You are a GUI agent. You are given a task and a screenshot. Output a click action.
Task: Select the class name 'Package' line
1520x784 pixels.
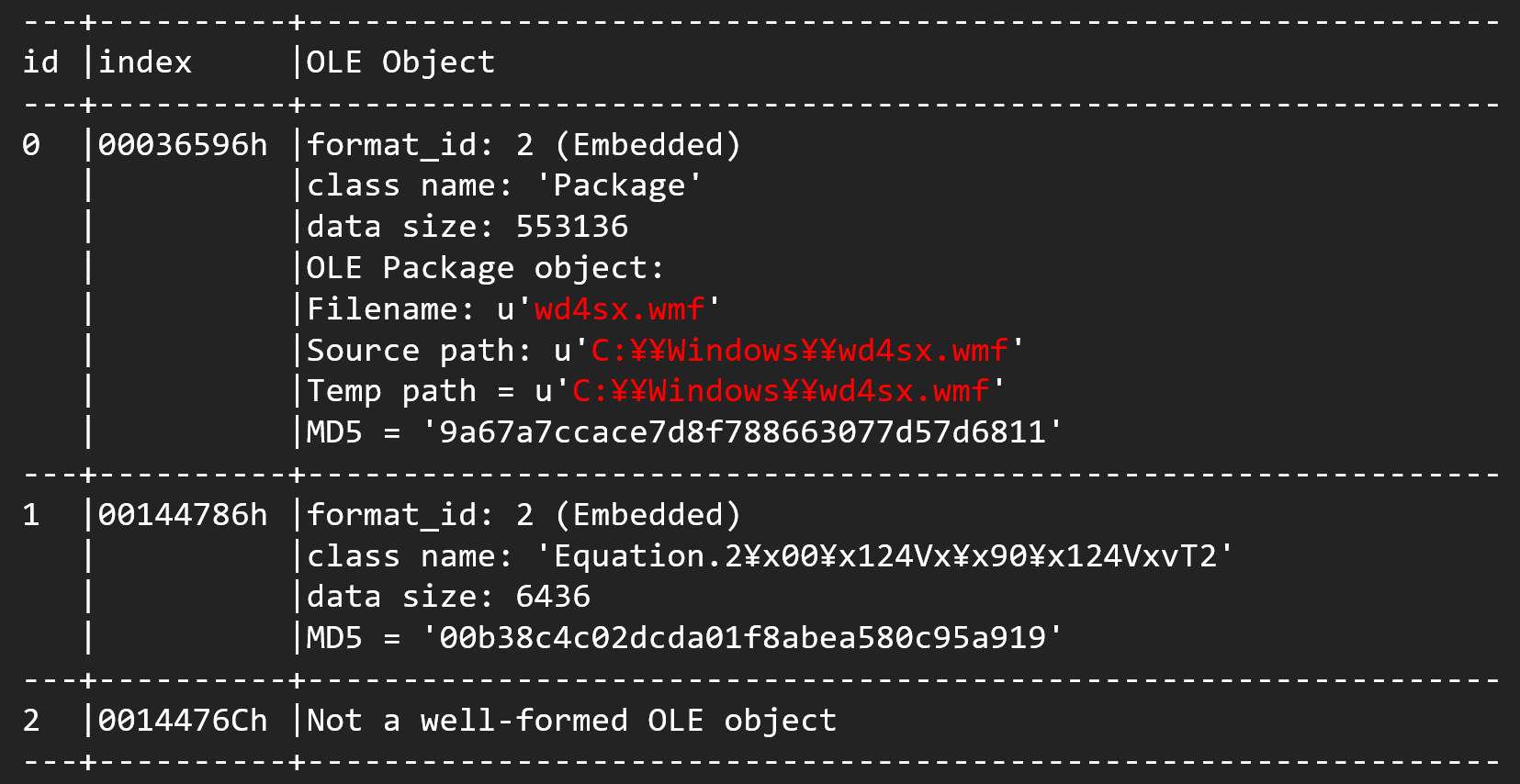pyautogui.click(x=503, y=185)
